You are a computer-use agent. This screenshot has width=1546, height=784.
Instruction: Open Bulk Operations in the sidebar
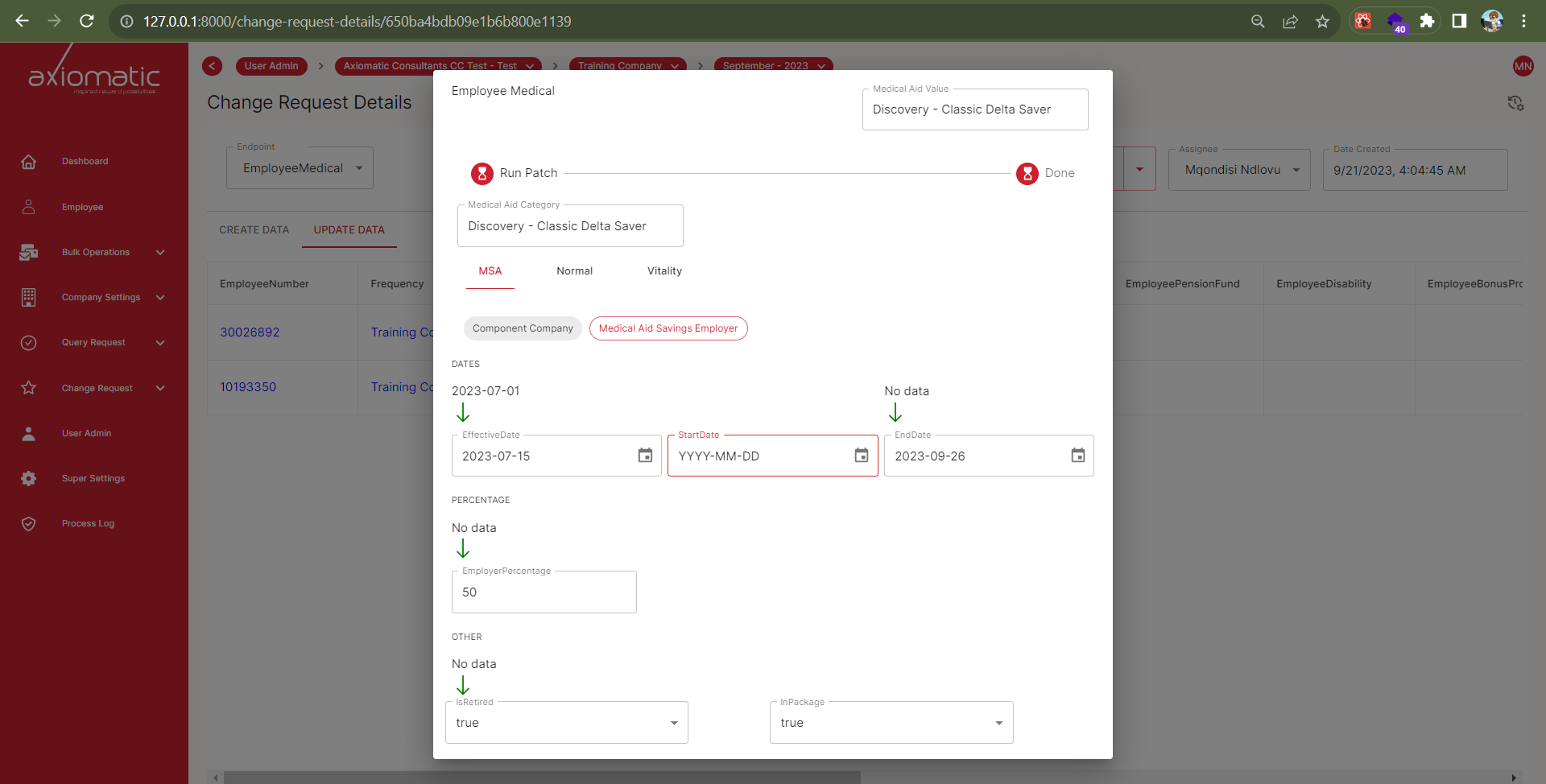pyautogui.click(x=95, y=251)
